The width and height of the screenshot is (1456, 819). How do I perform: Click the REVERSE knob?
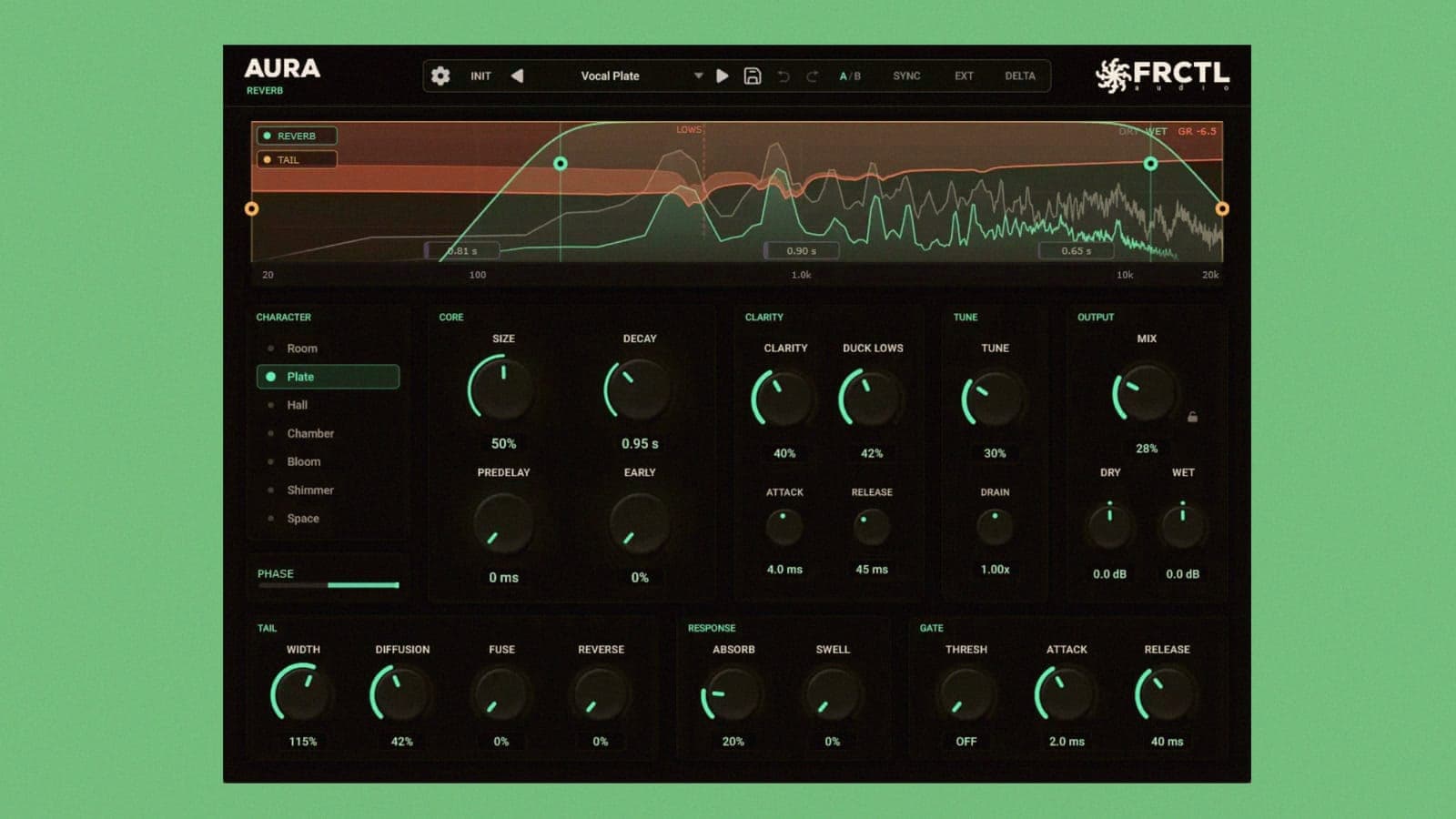pyautogui.click(x=600, y=694)
